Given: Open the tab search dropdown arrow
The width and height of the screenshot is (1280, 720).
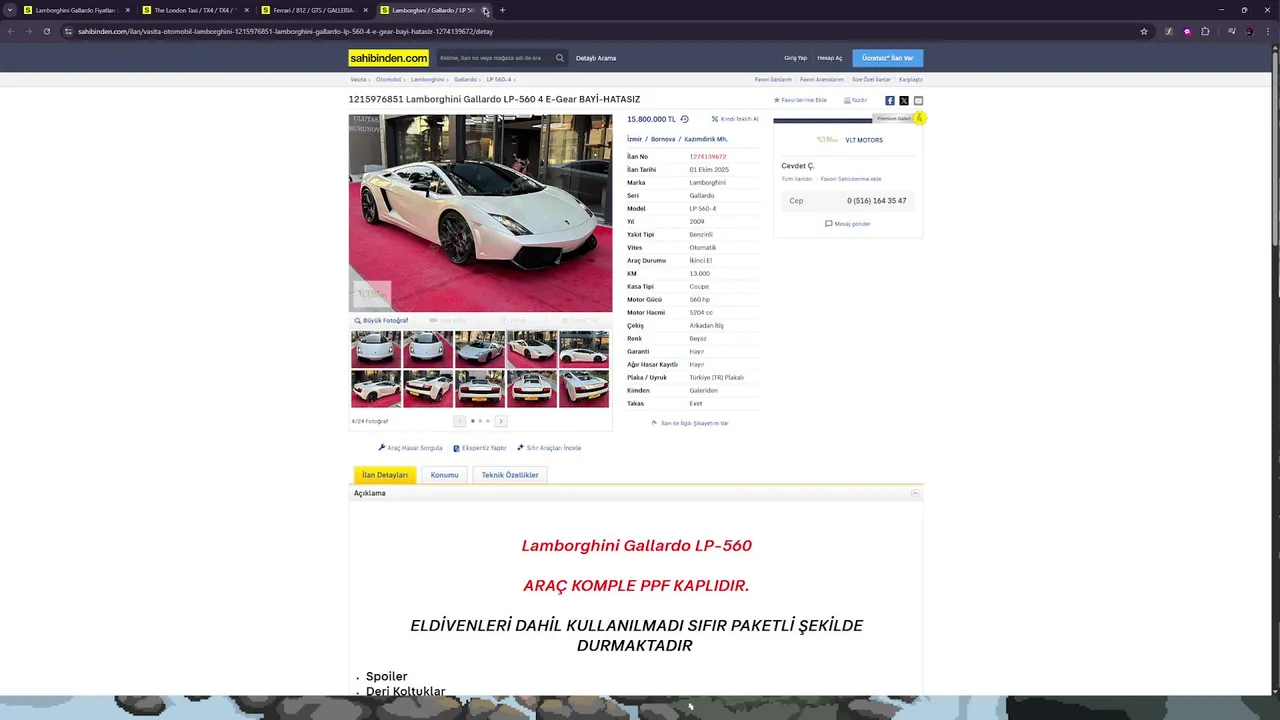Looking at the screenshot, I should [10, 10].
